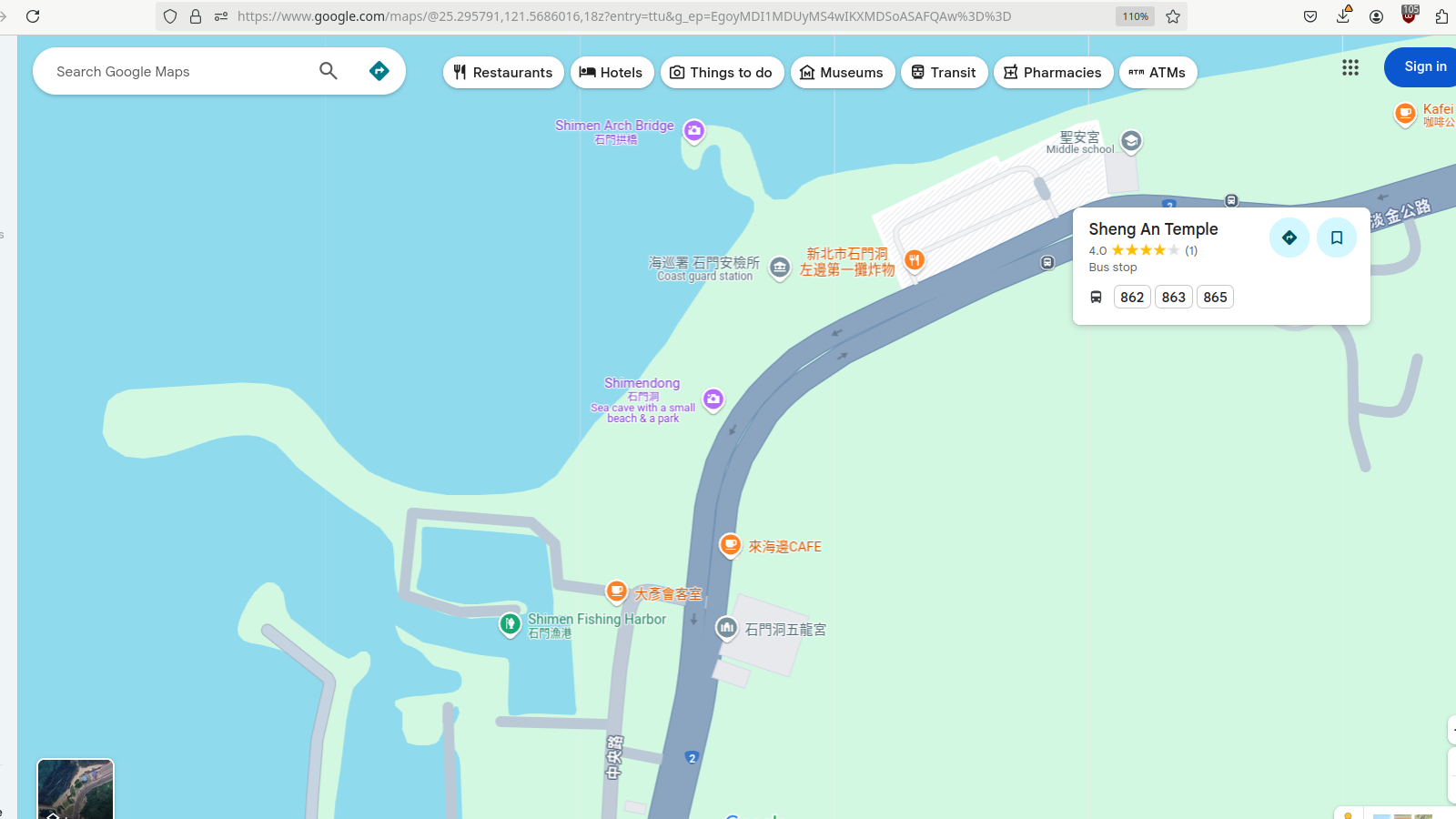The height and width of the screenshot is (819, 1456).
Task: Save Sheng An Temple bookmark
Action: 1337,238
